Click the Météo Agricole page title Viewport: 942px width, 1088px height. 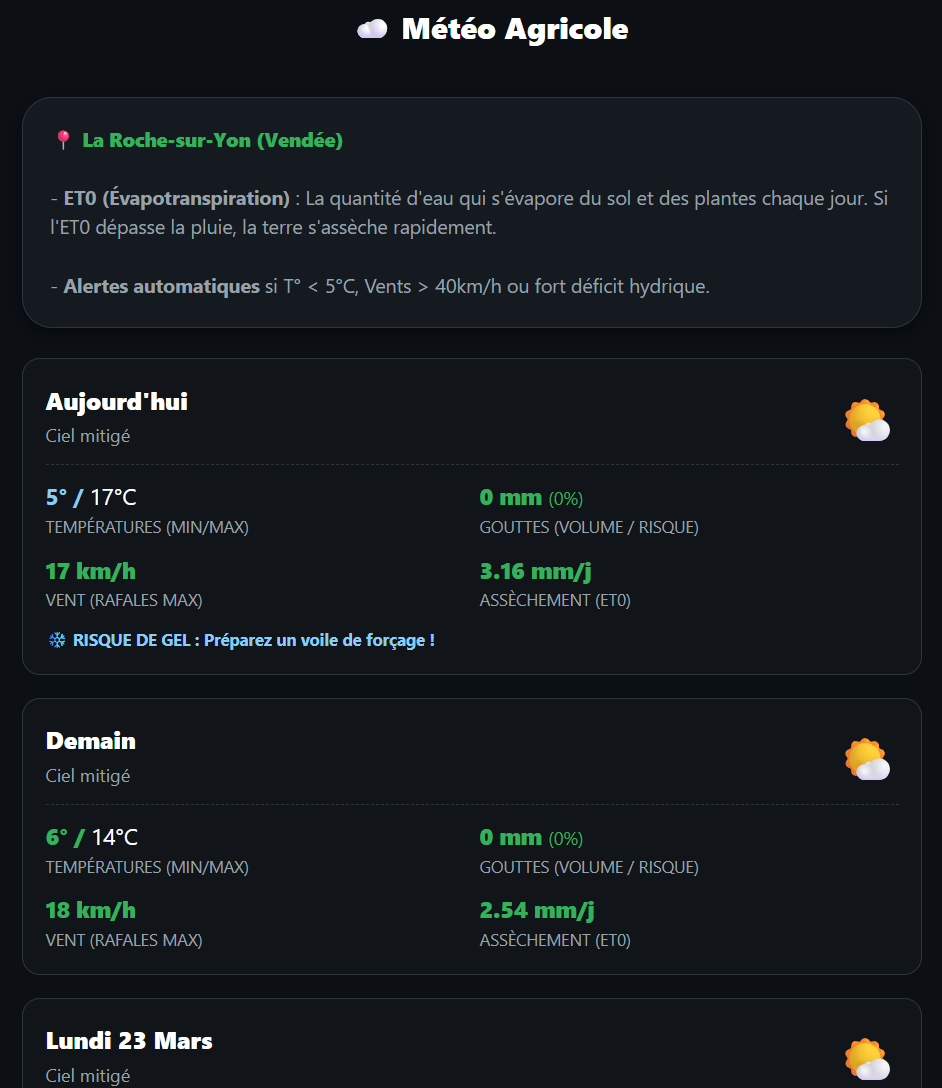(x=514, y=30)
